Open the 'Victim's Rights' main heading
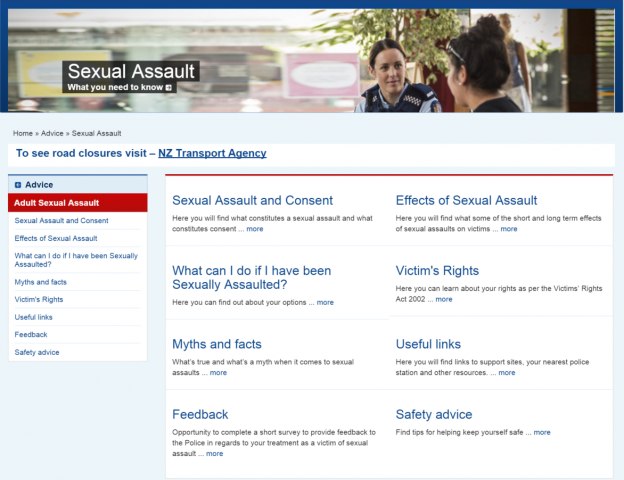The width and height of the screenshot is (624, 480). click(x=437, y=271)
